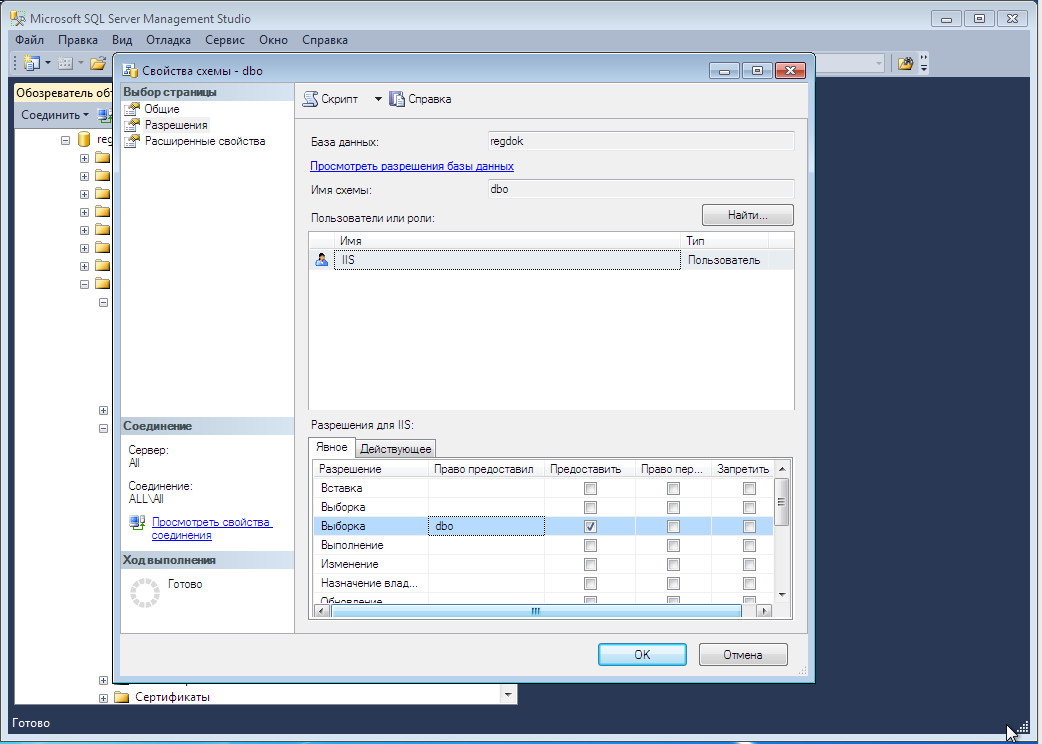Click the Разрешения page icon
Viewport: 1042px width, 744px height.
132,125
